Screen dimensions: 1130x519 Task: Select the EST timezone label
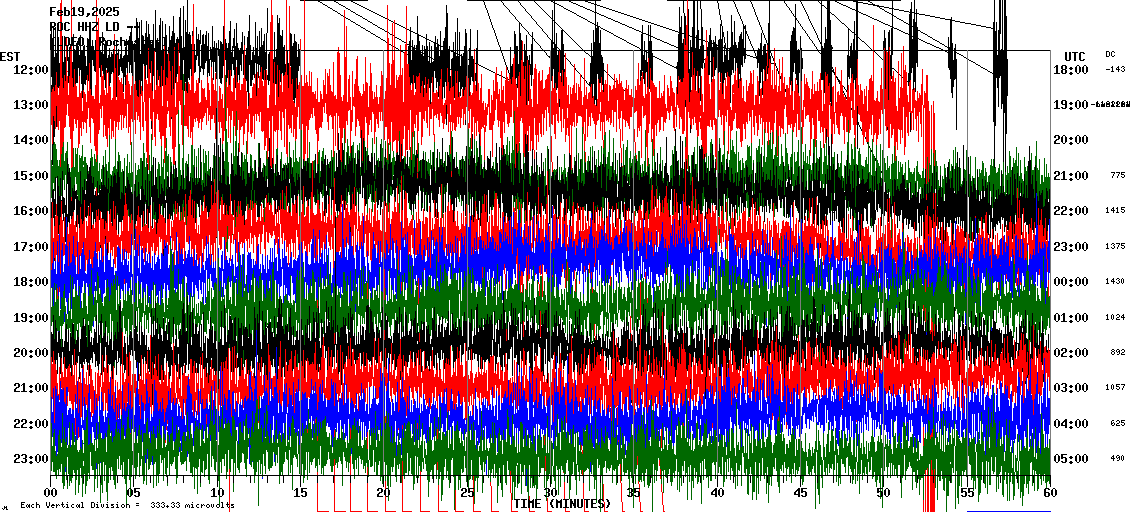tap(10, 56)
